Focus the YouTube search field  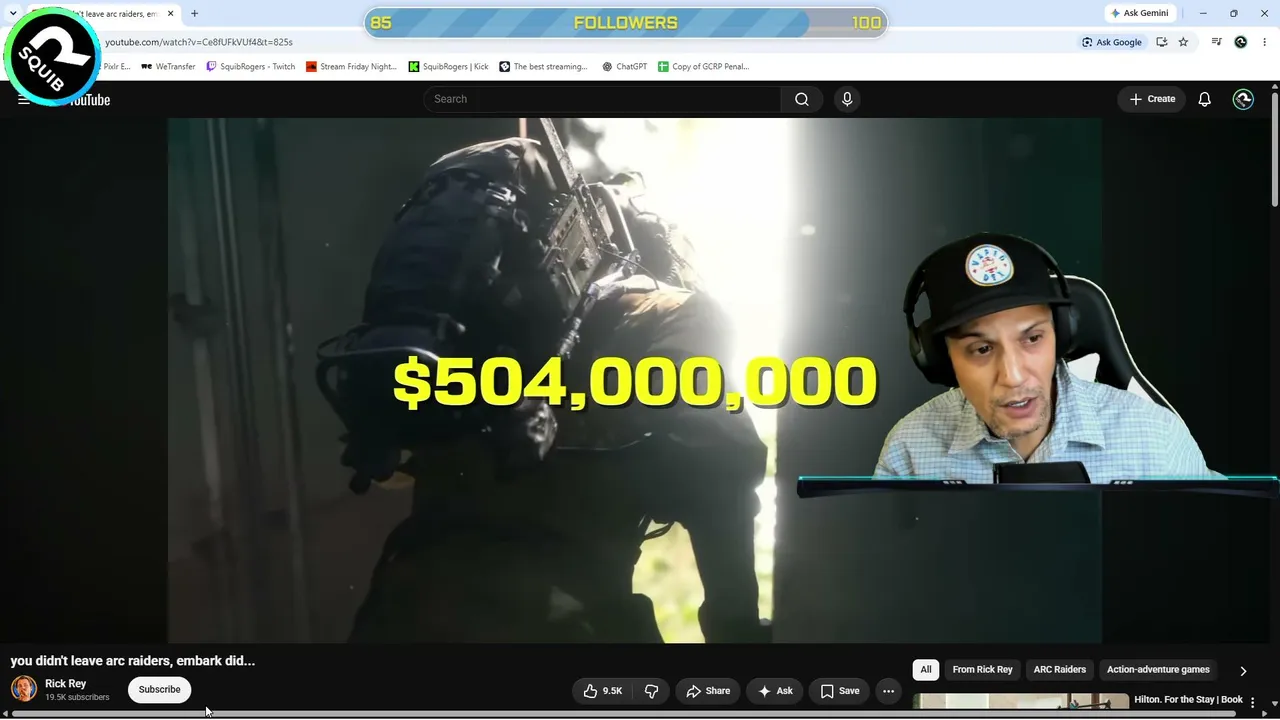602,99
